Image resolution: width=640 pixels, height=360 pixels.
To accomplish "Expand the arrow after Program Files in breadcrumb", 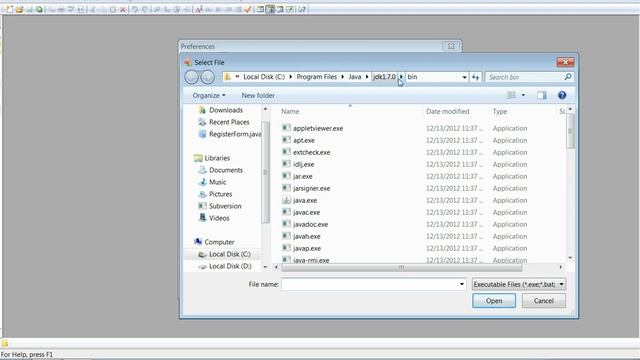I will tap(342, 77).
